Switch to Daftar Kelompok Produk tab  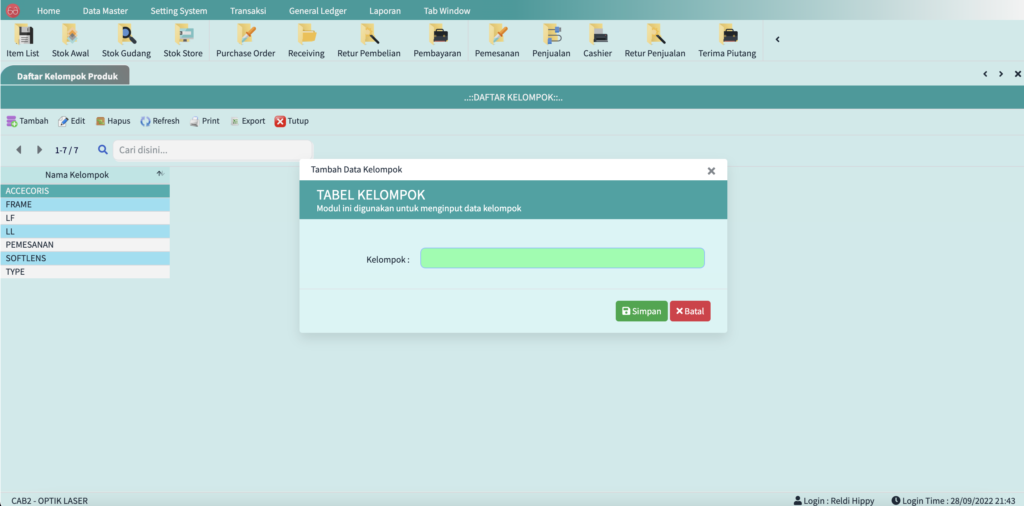coord(65,76)
